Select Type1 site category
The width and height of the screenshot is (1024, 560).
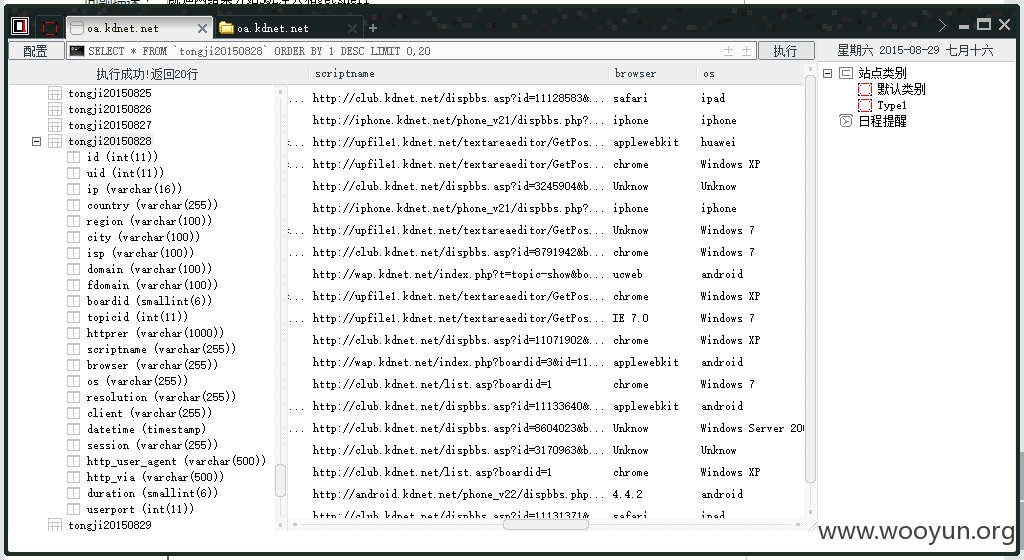click(x=891, y=105)
